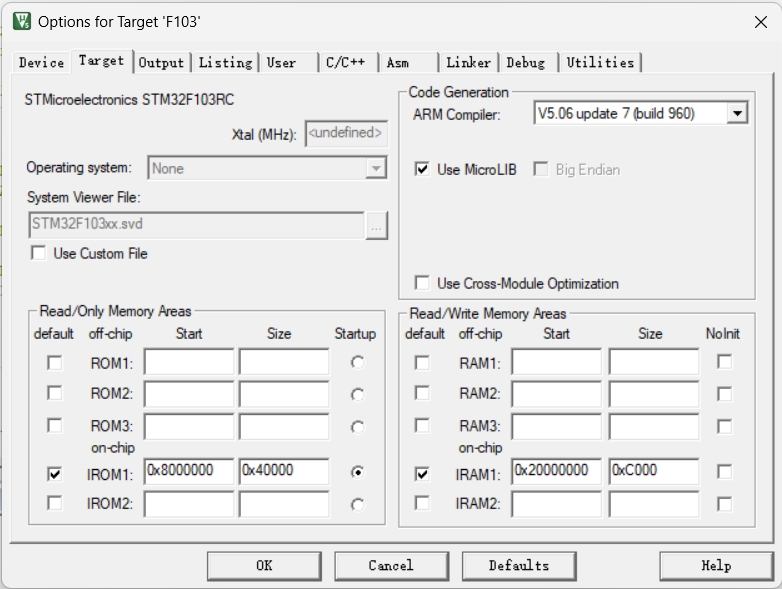The width and height of the screenshot is (782, 589).
Task: Edit IROM1 Start value 0x8000000
Action: pos(189,471)
